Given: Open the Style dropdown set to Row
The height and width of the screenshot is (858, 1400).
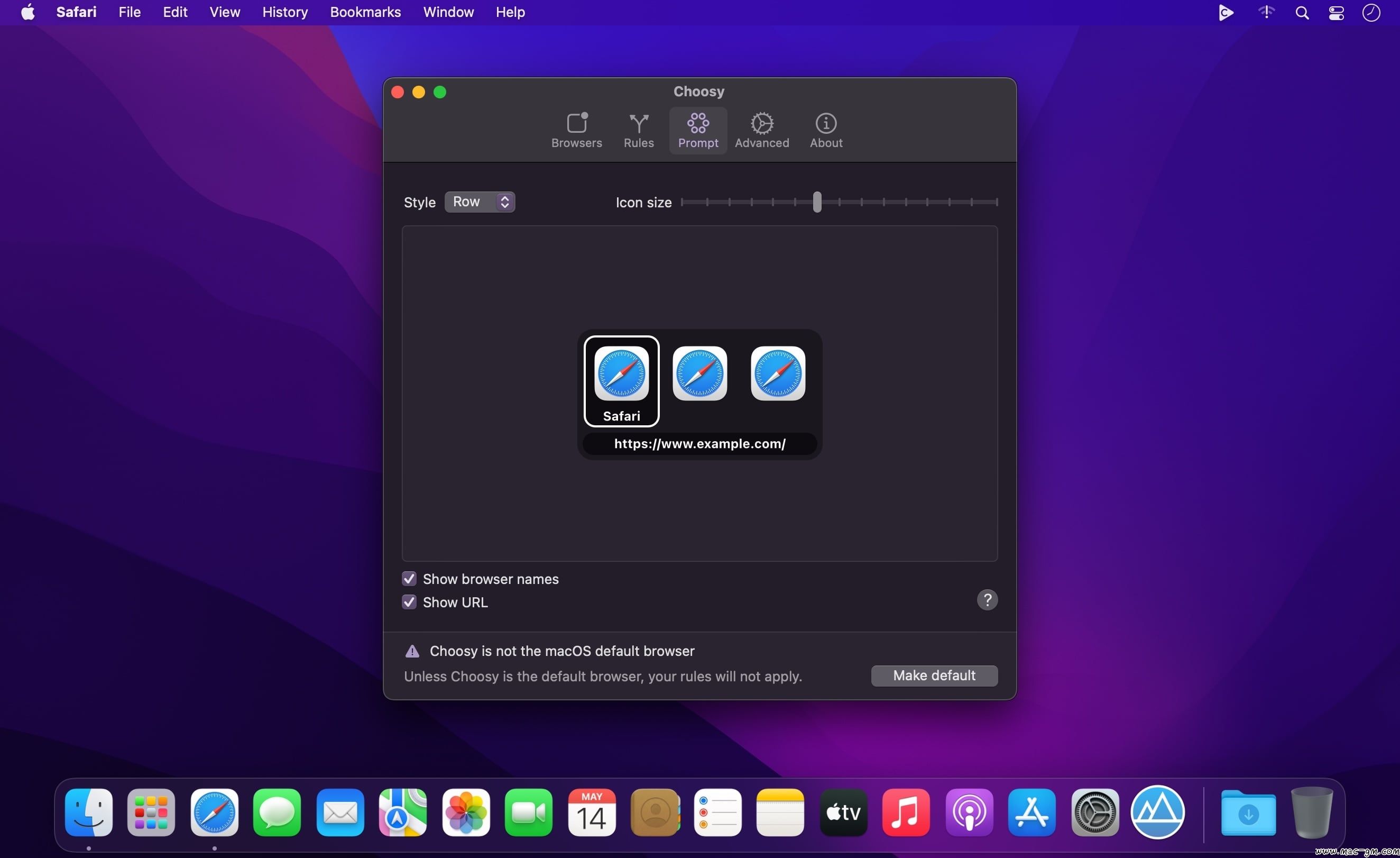Looking at the screenshot, I should (x=480, y=202).
